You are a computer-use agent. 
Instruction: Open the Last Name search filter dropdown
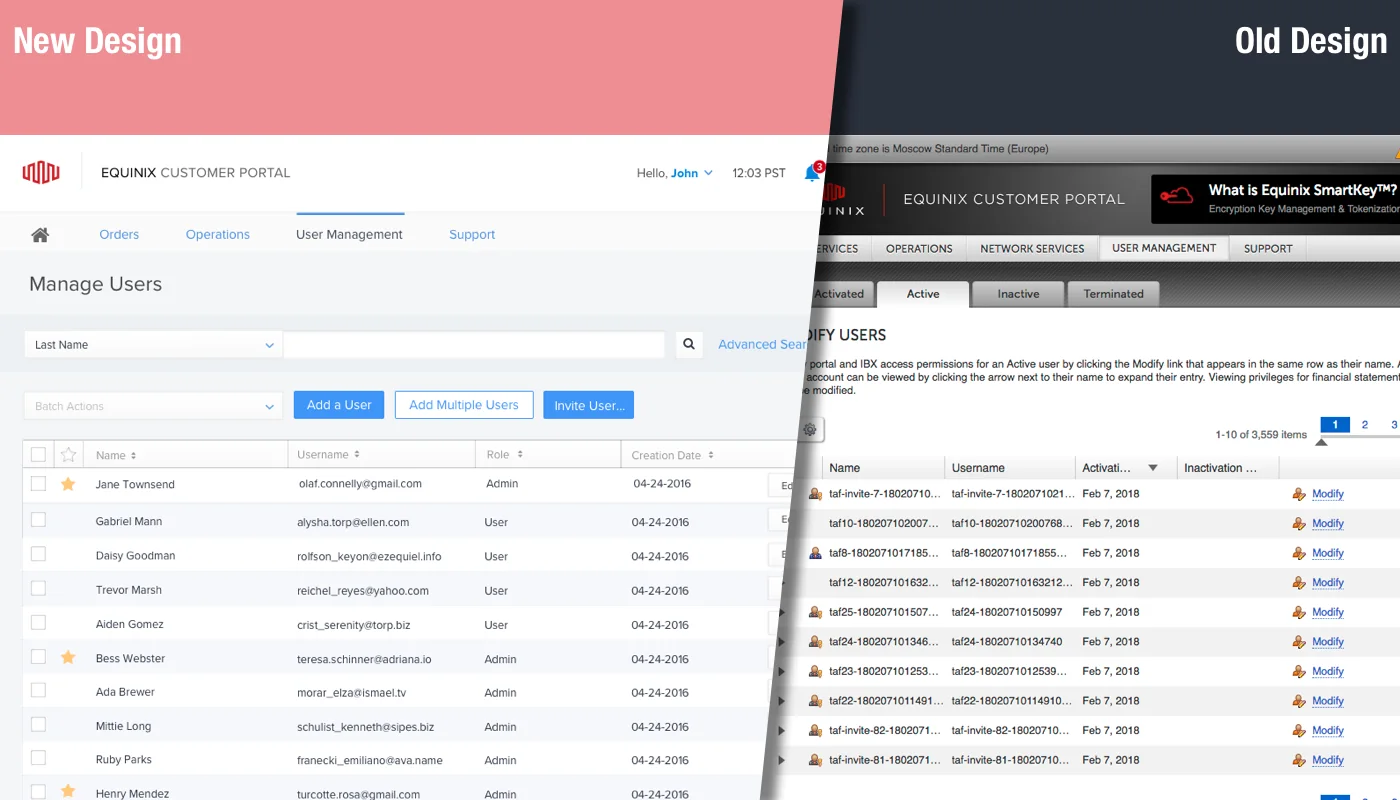(154, 345)
